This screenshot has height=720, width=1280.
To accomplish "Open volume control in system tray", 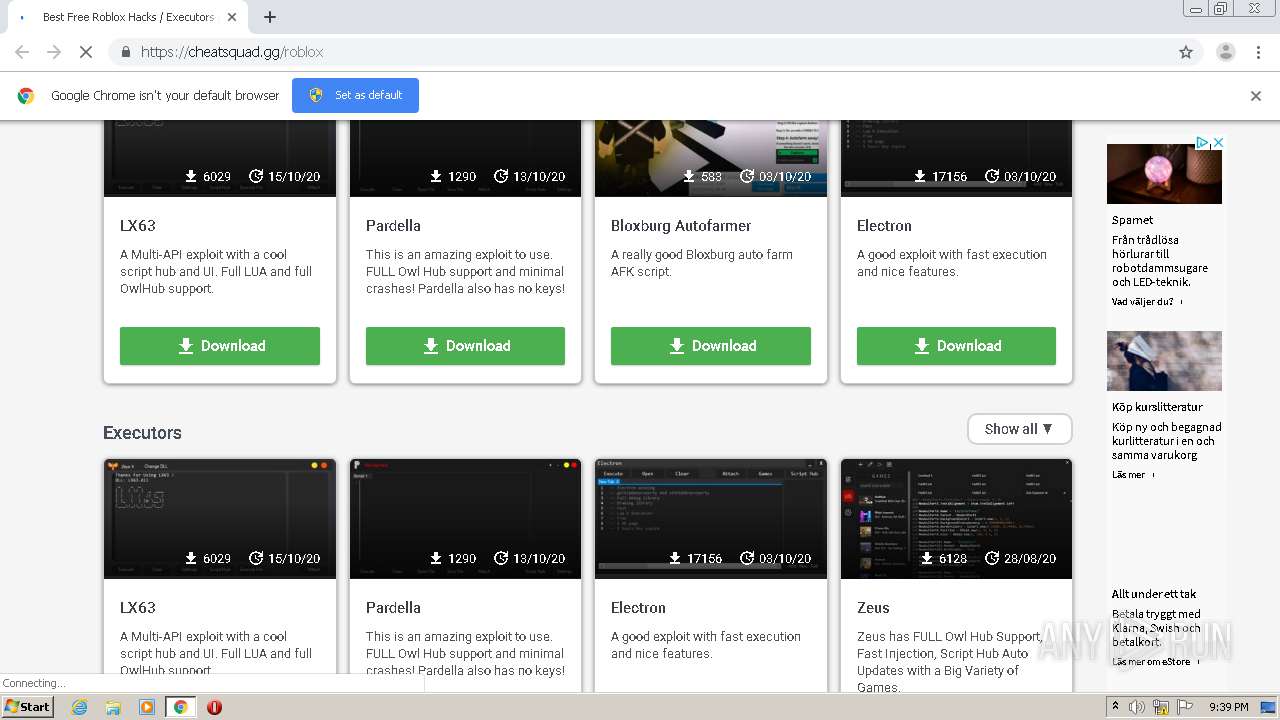I will coord(1137,707).
